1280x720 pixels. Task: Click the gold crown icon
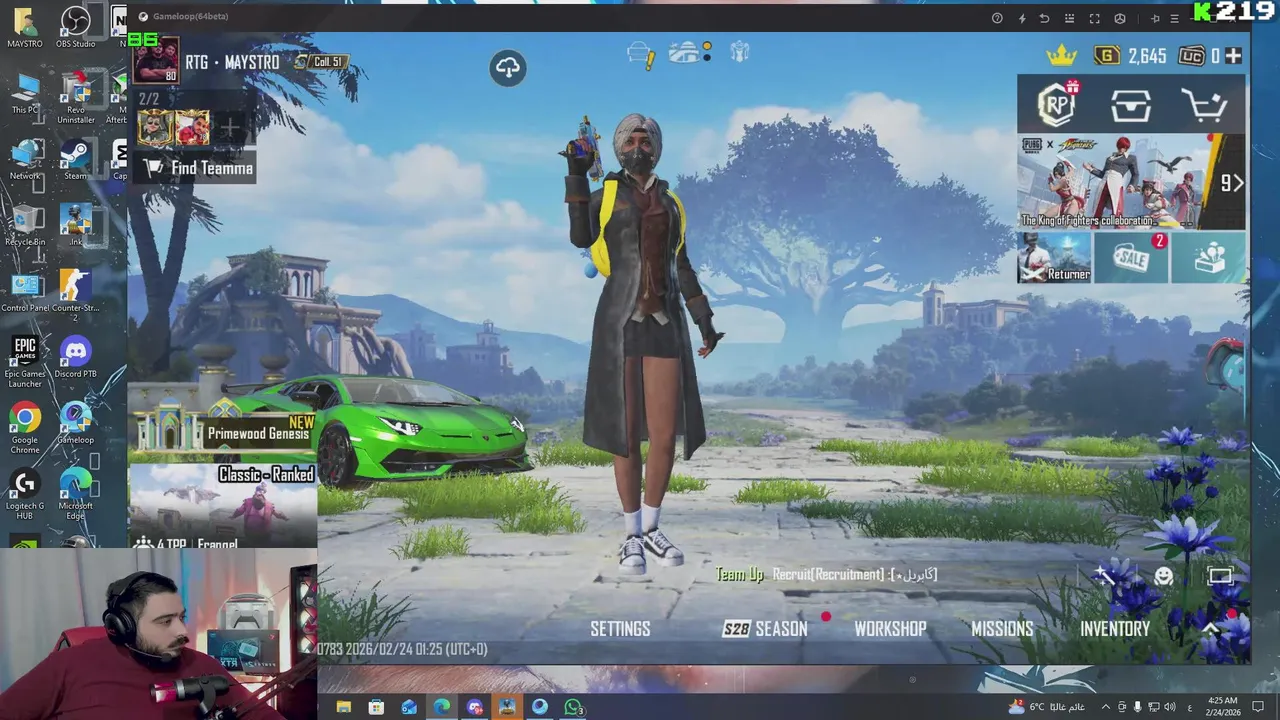(1060, 55)
